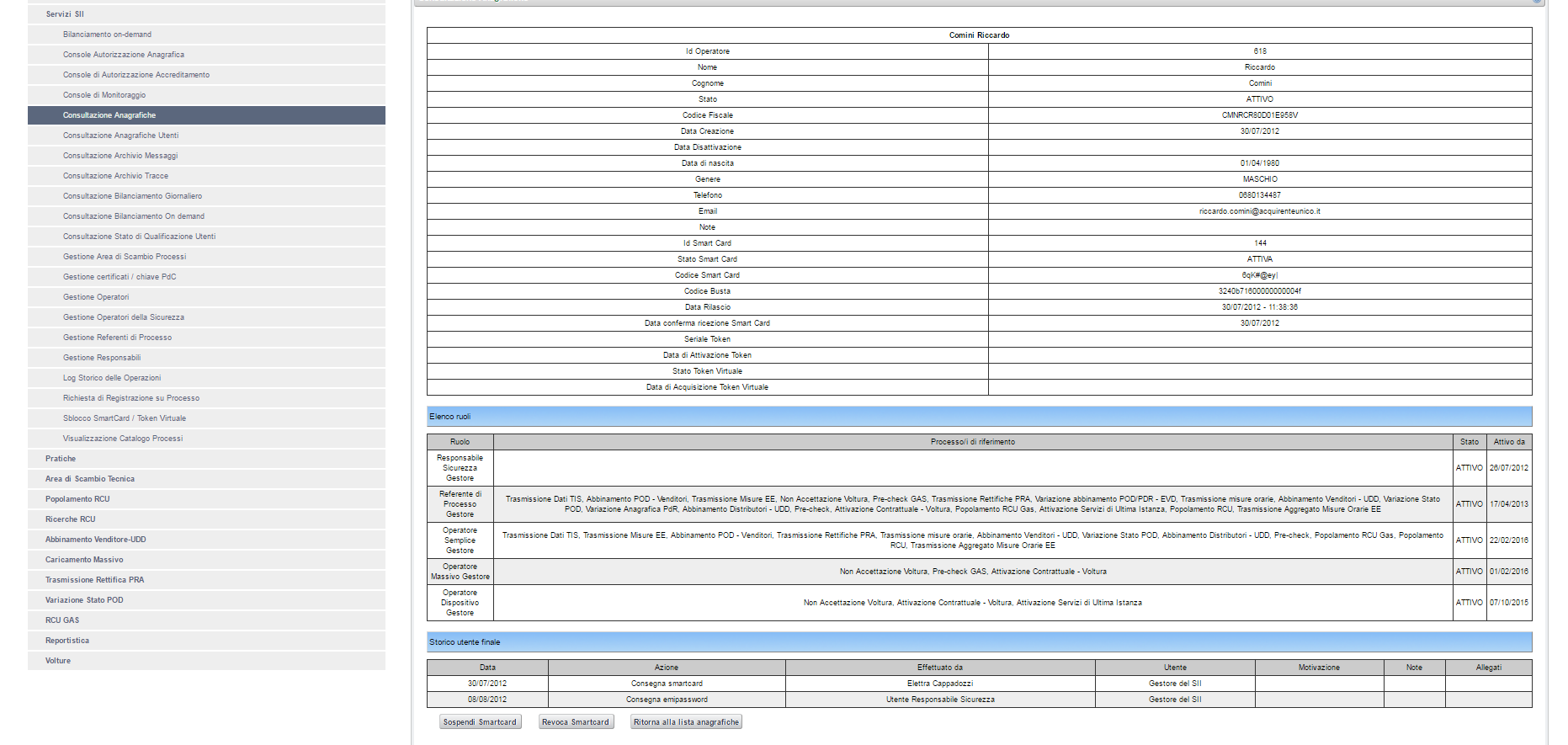Expand Variazione Stato POD section
This screenshot has width=1568, height=745.
[206, 600]
